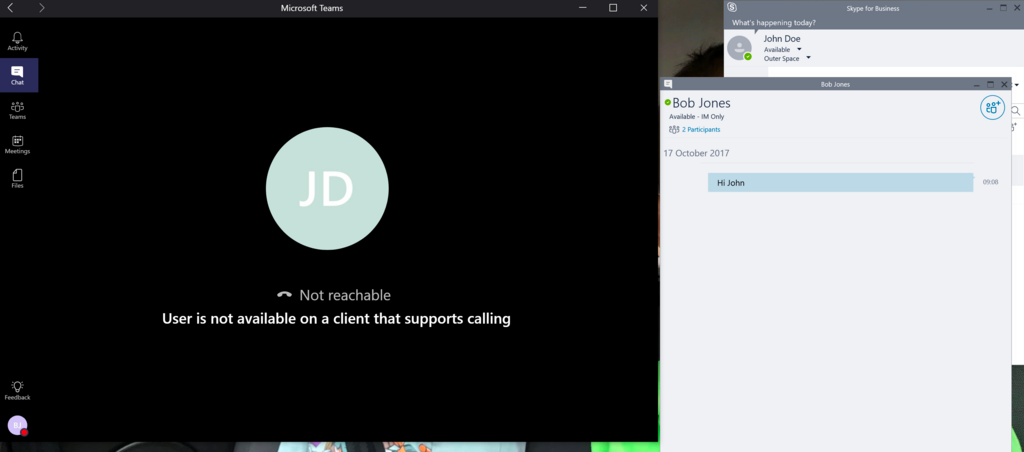The width and height of the screenshot is (1024, 452).
Task: Select the Chat icon in Teams sidebar
Action: click(x=18, y=75)
